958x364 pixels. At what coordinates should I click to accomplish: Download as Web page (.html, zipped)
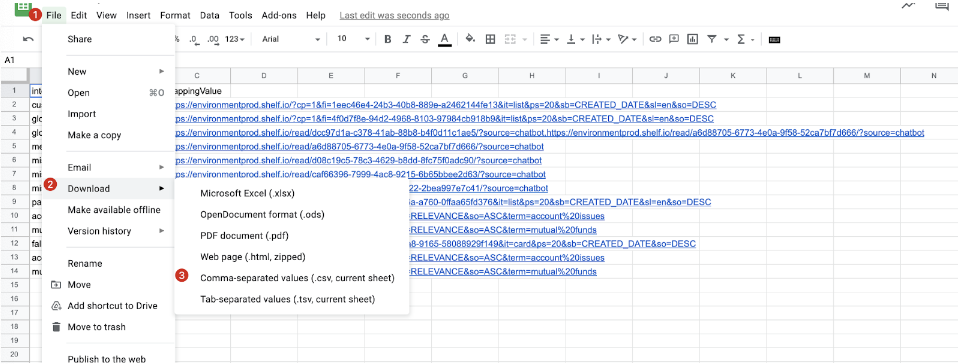292,257
